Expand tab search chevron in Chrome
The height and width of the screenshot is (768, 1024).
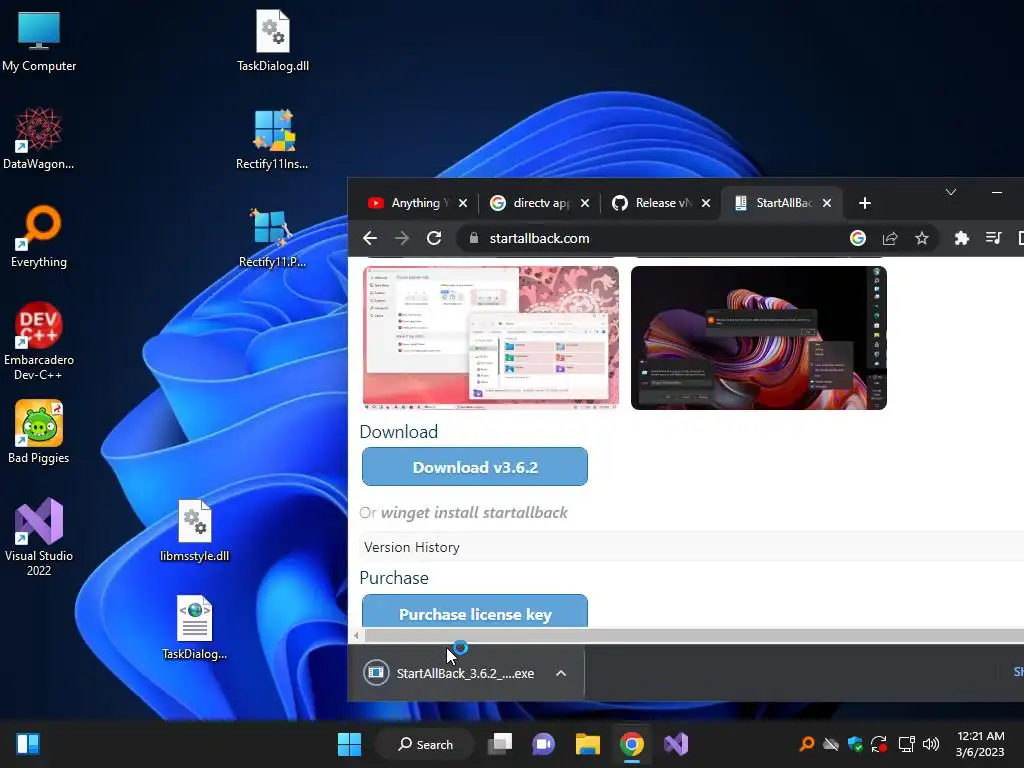click(951, 192)
